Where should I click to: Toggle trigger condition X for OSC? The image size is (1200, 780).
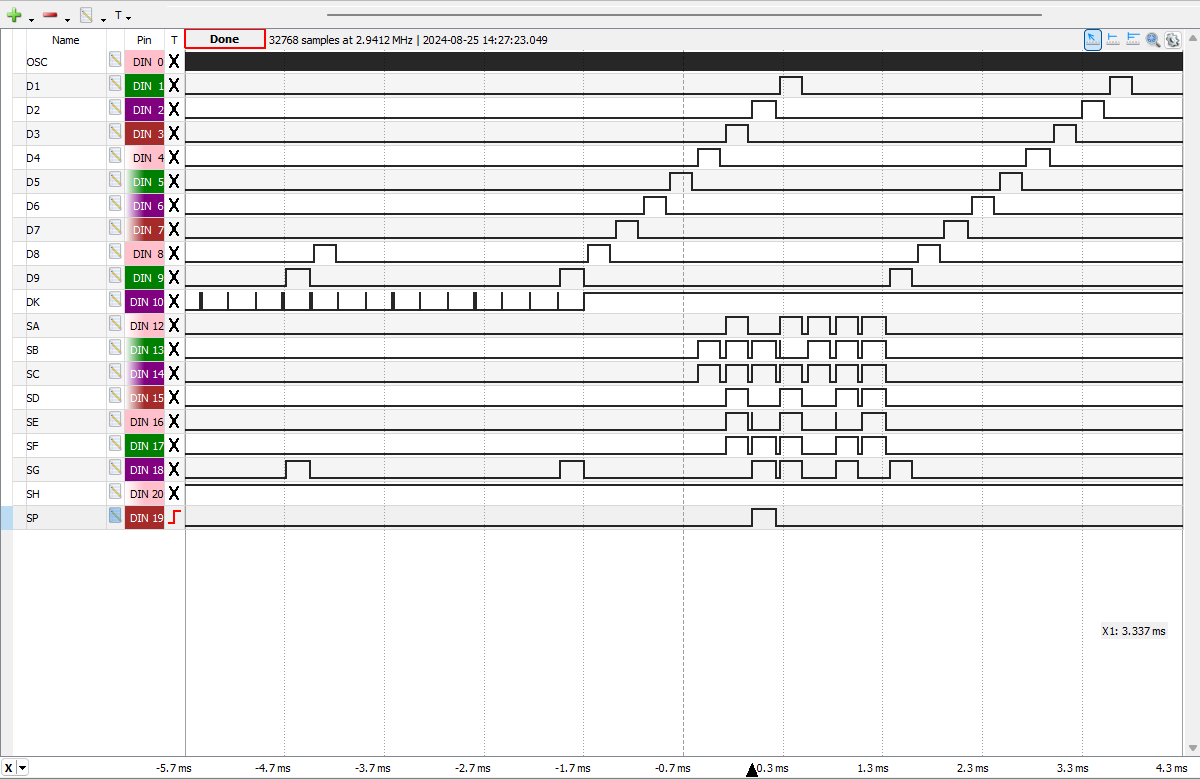[x=174, y=62]
